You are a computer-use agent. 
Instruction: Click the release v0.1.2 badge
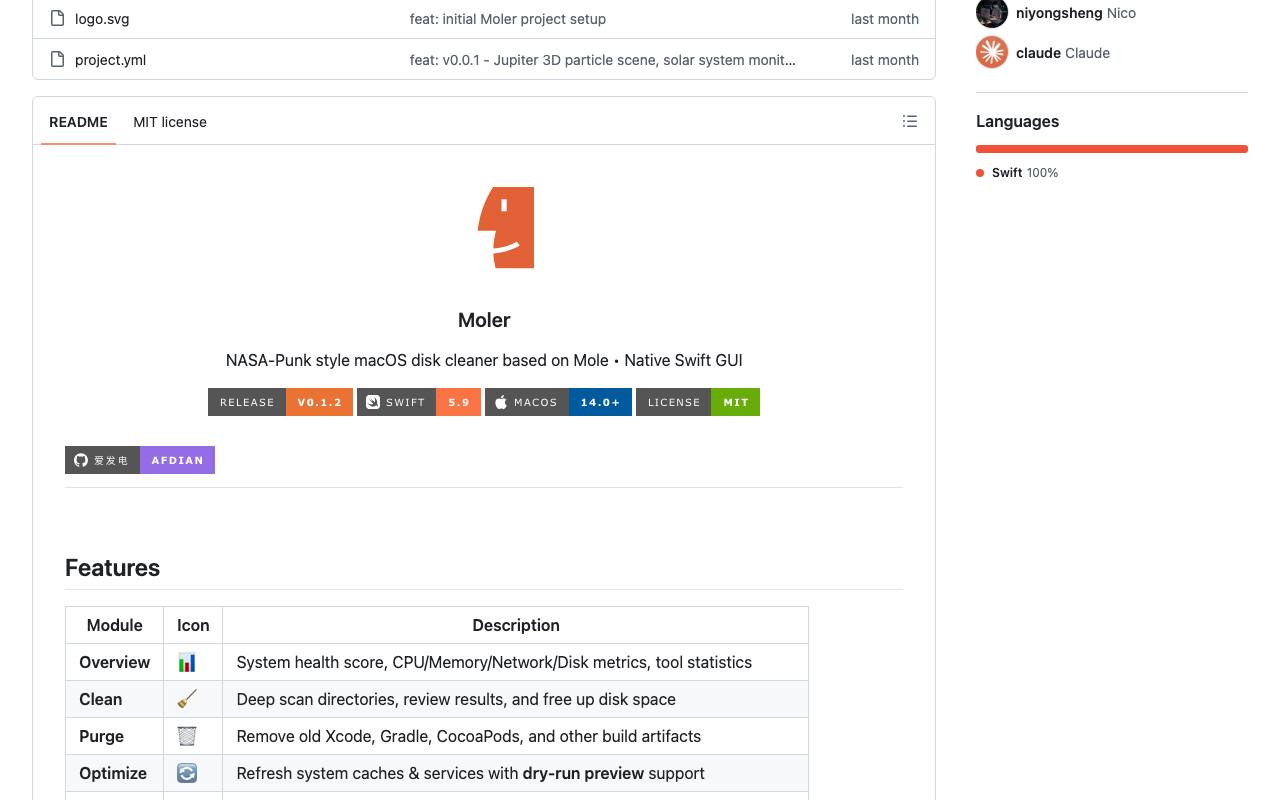coord(280,402)
